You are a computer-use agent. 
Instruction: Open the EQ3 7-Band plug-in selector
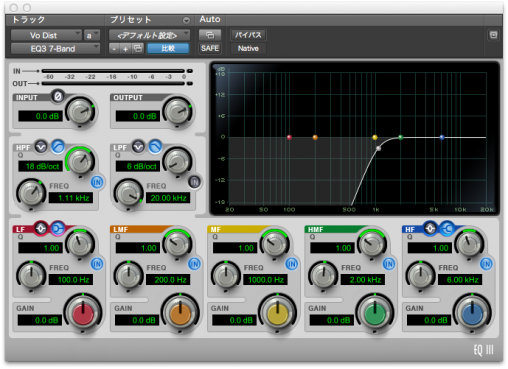55,49
